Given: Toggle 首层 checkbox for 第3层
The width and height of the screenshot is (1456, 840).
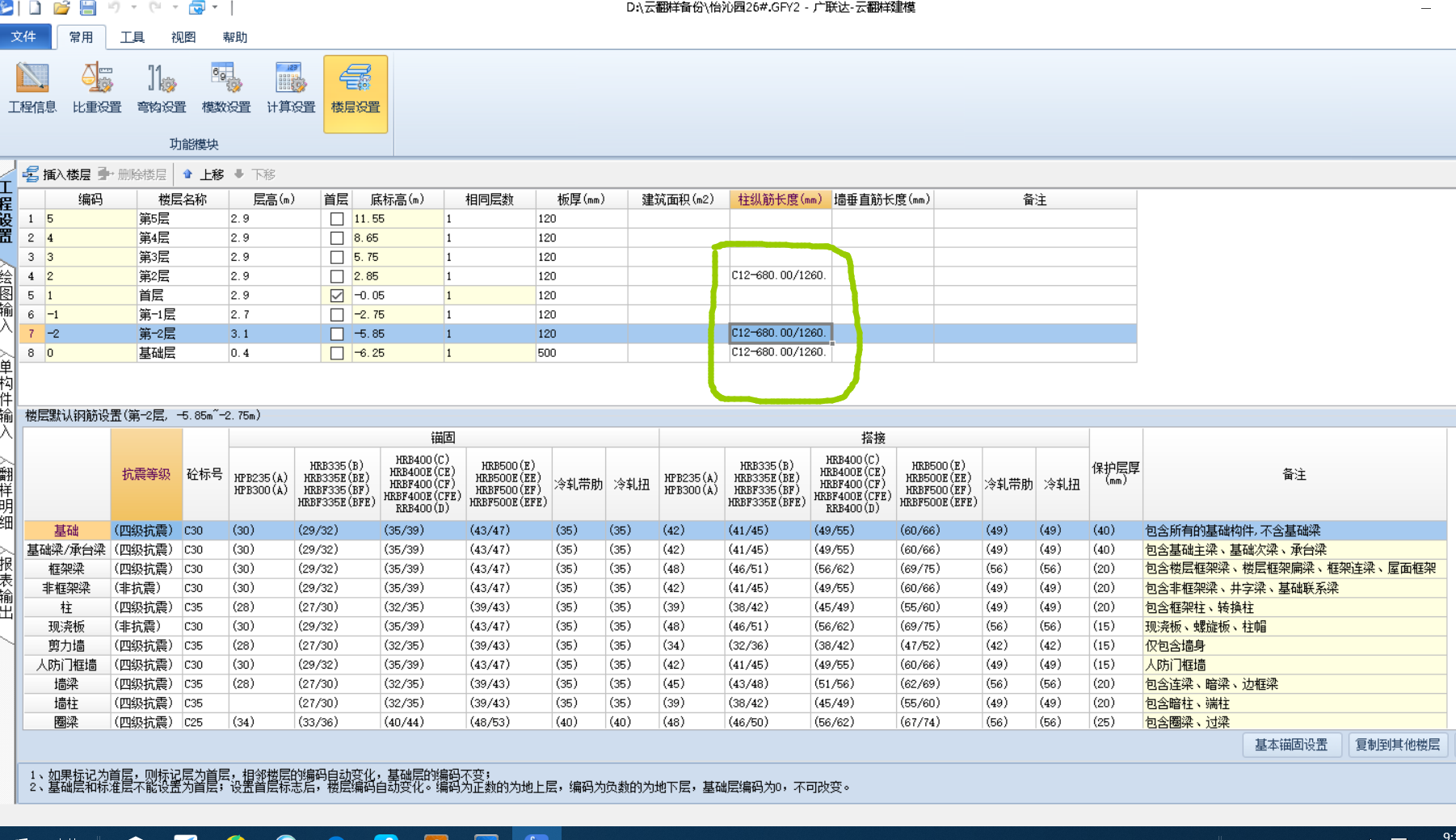Looking at the screenshot, I should point(337,257).
